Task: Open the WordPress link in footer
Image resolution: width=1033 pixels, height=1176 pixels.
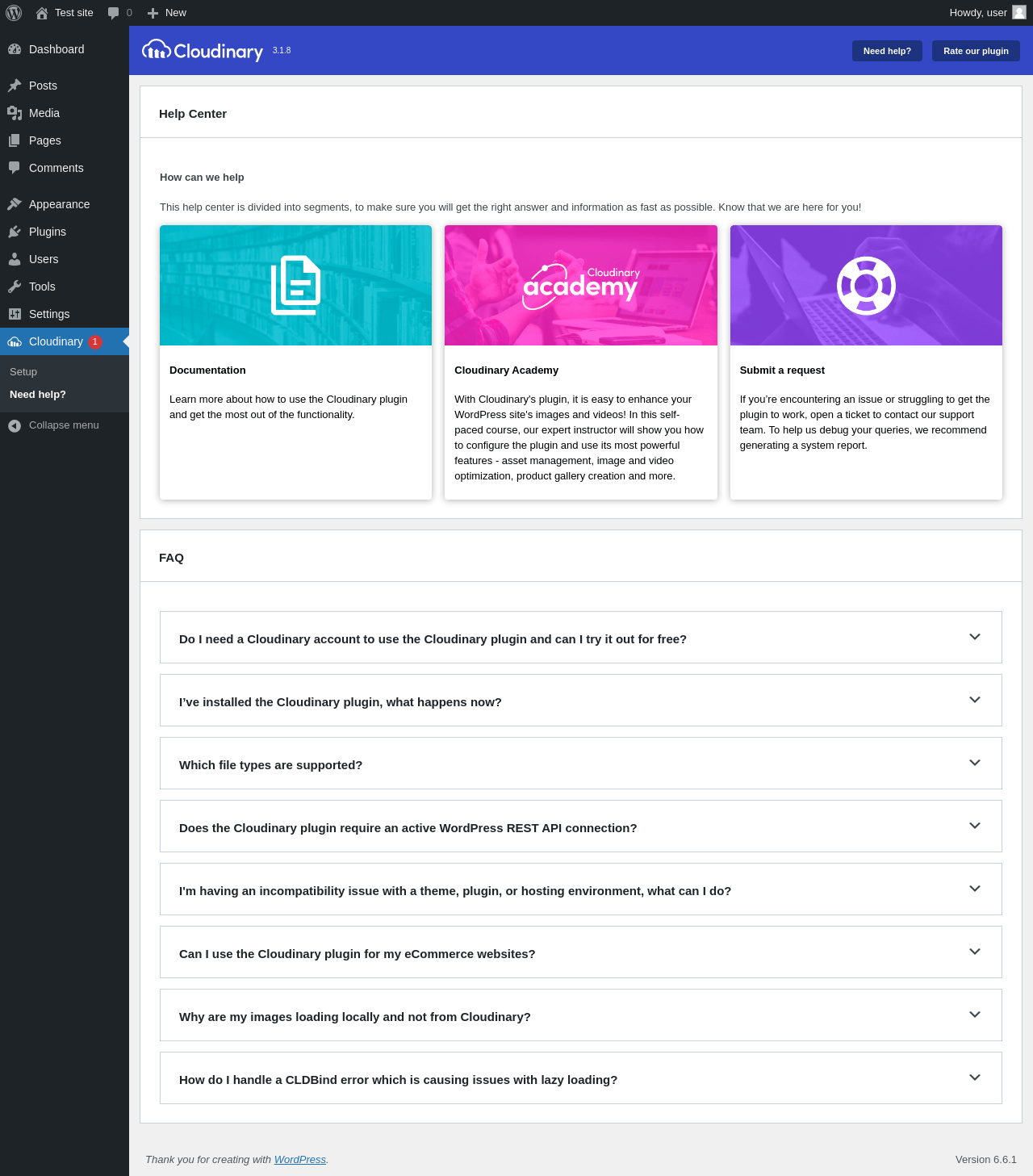Action: coord(300,1160)
